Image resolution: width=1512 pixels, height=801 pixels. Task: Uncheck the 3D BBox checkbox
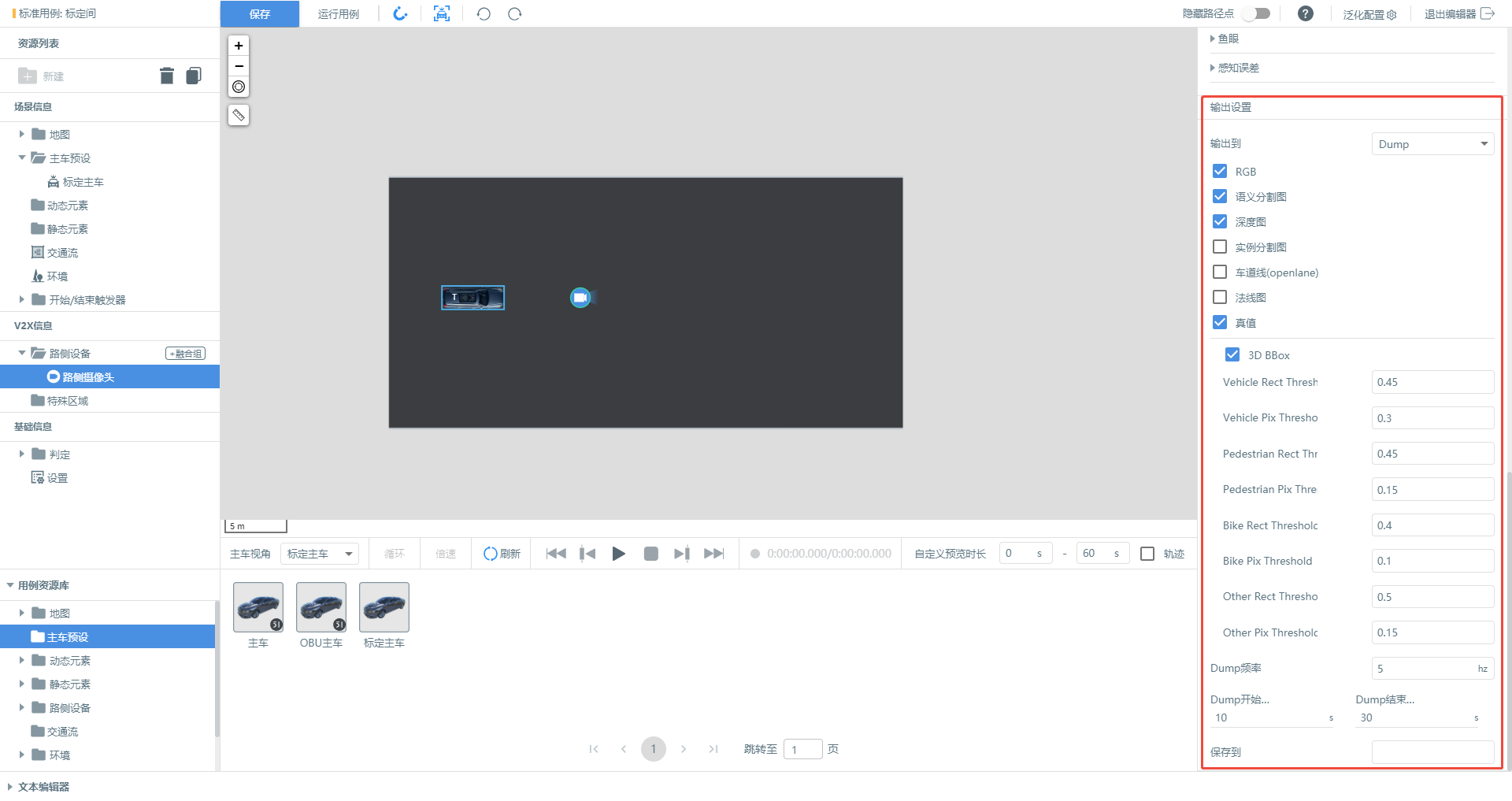1232,354
